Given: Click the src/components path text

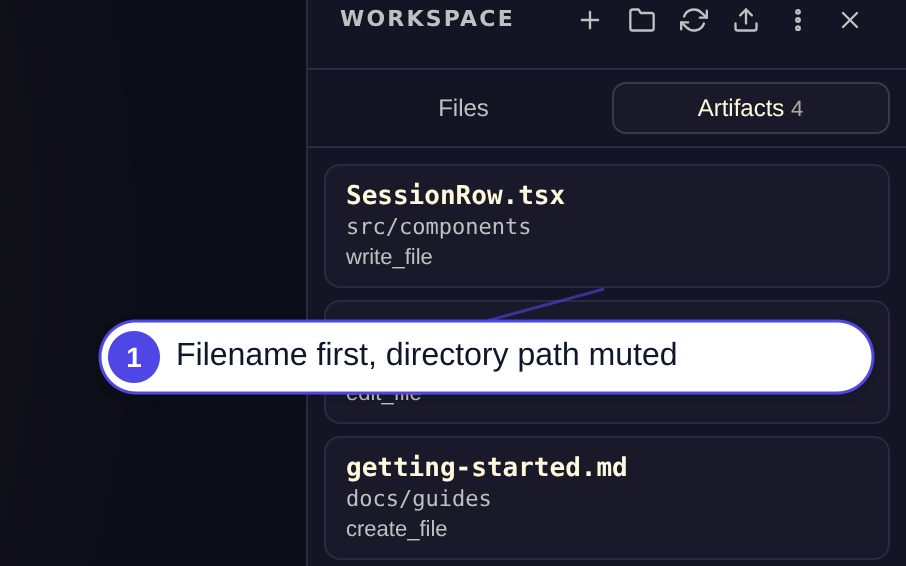Looking at the screenshot, I should (x=438, y=227).
